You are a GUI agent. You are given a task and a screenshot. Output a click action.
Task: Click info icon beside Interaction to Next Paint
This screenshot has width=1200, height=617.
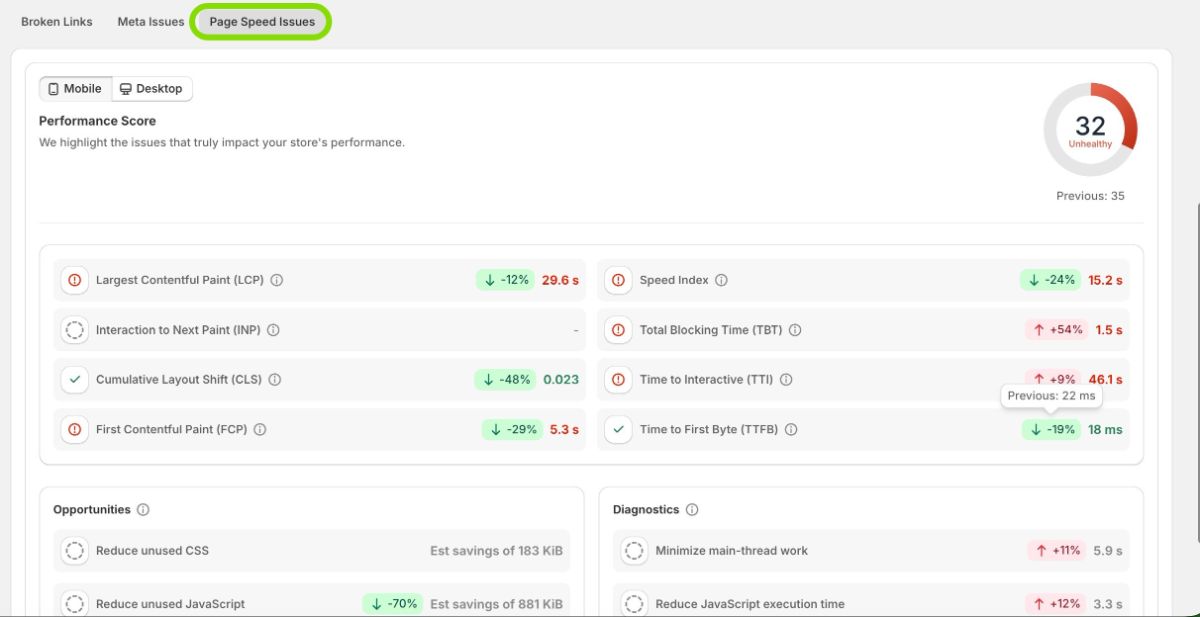click(x=273, y=330)
